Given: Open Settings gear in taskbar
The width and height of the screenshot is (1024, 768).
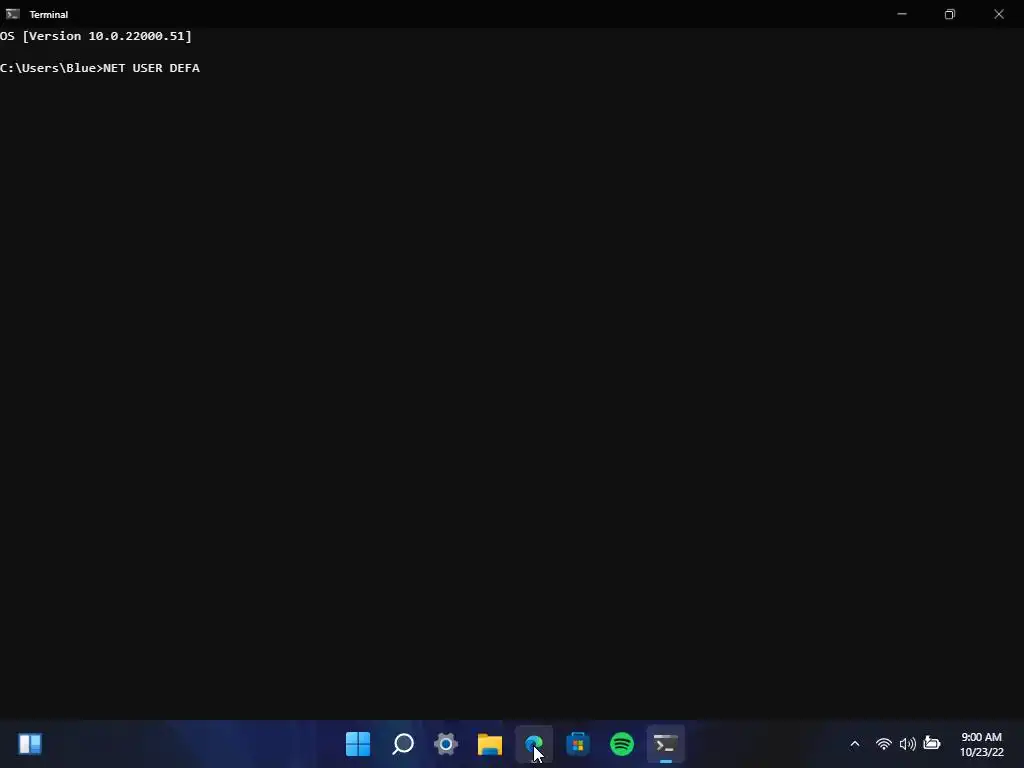Looking at the screenshot, I should [446, 744].
